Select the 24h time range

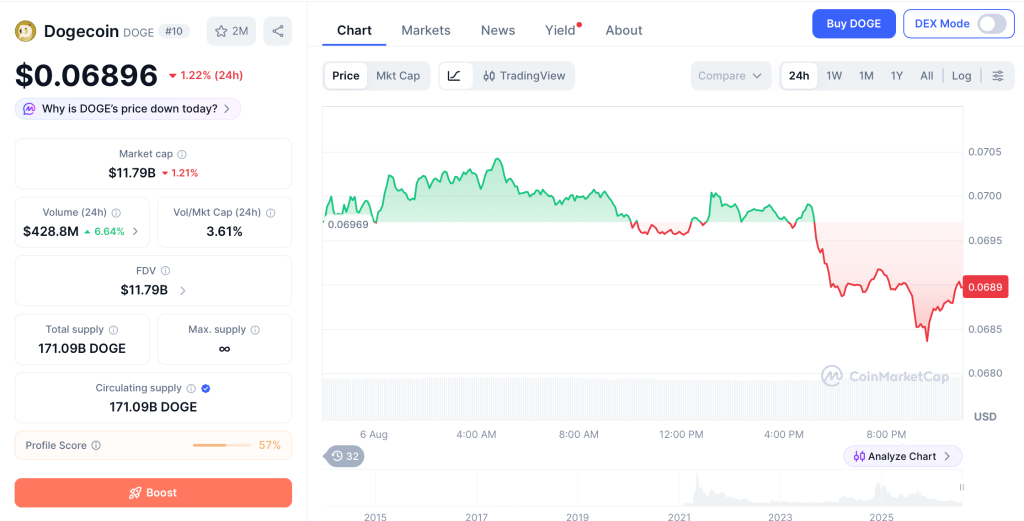pyautogui.click(x=799, y=76)
